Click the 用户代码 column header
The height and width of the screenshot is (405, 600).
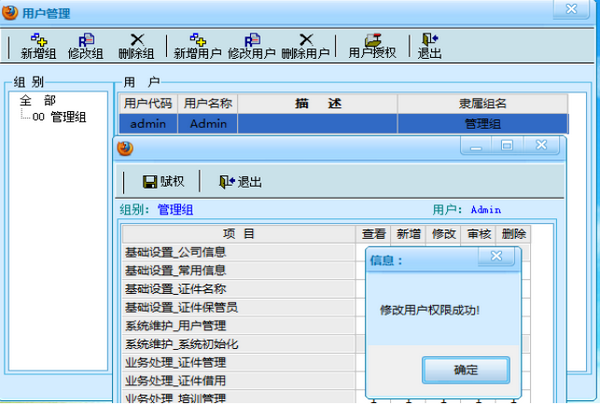click(148, 104)
